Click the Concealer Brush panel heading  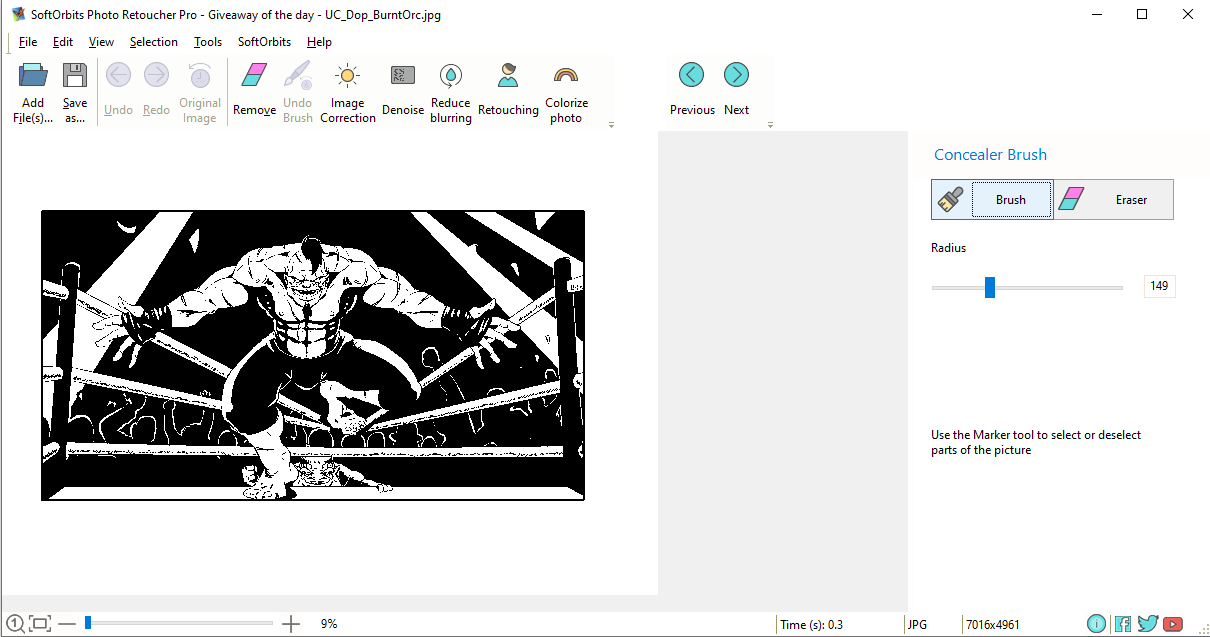(x=990, y=155)
